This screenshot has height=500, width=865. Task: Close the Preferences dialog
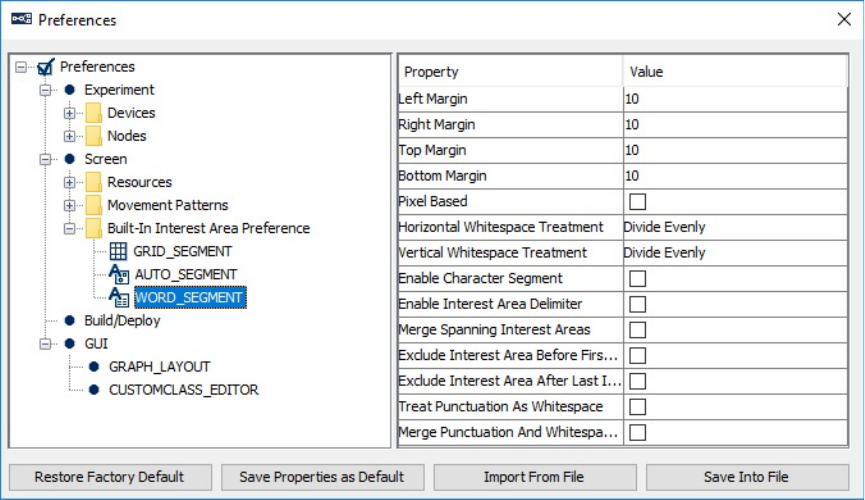click(844, 19)
